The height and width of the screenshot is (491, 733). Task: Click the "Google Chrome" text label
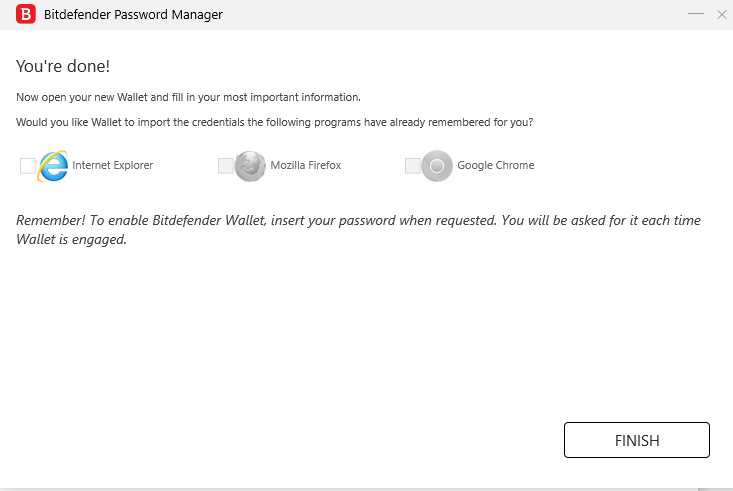coord(496,166)
